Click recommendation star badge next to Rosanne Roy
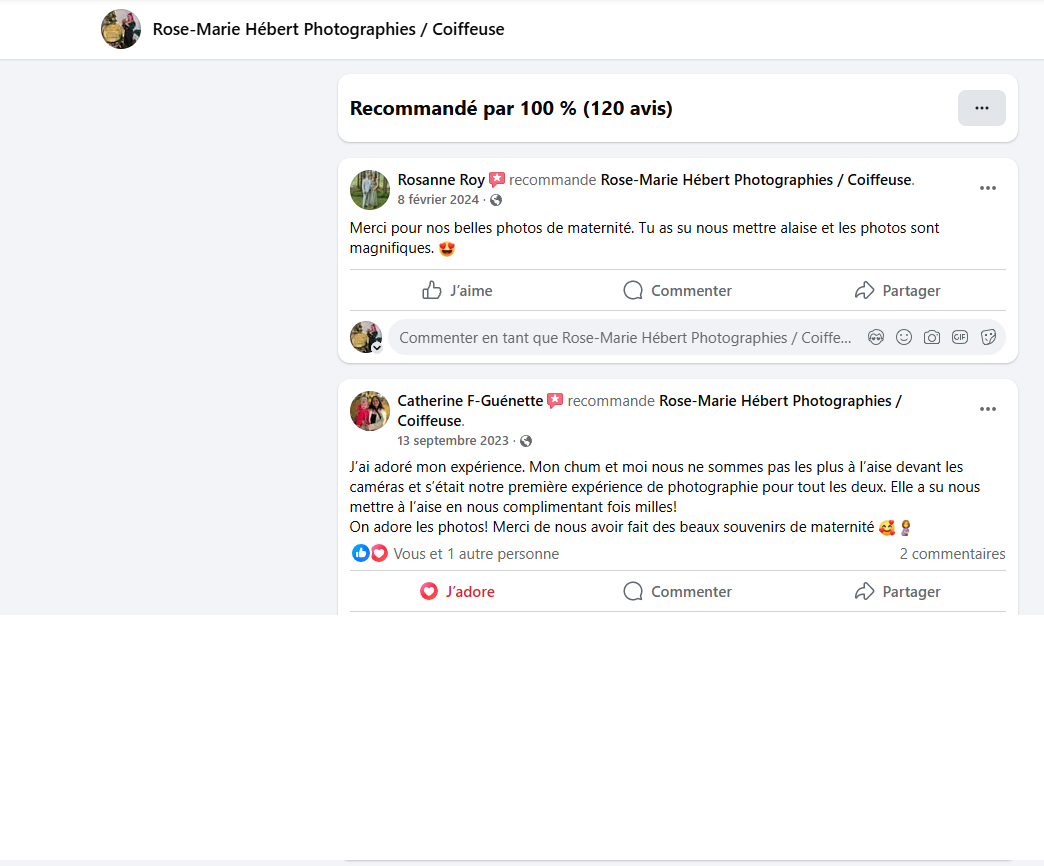This screenshot has width=1044, height=866. coord(497,180)
